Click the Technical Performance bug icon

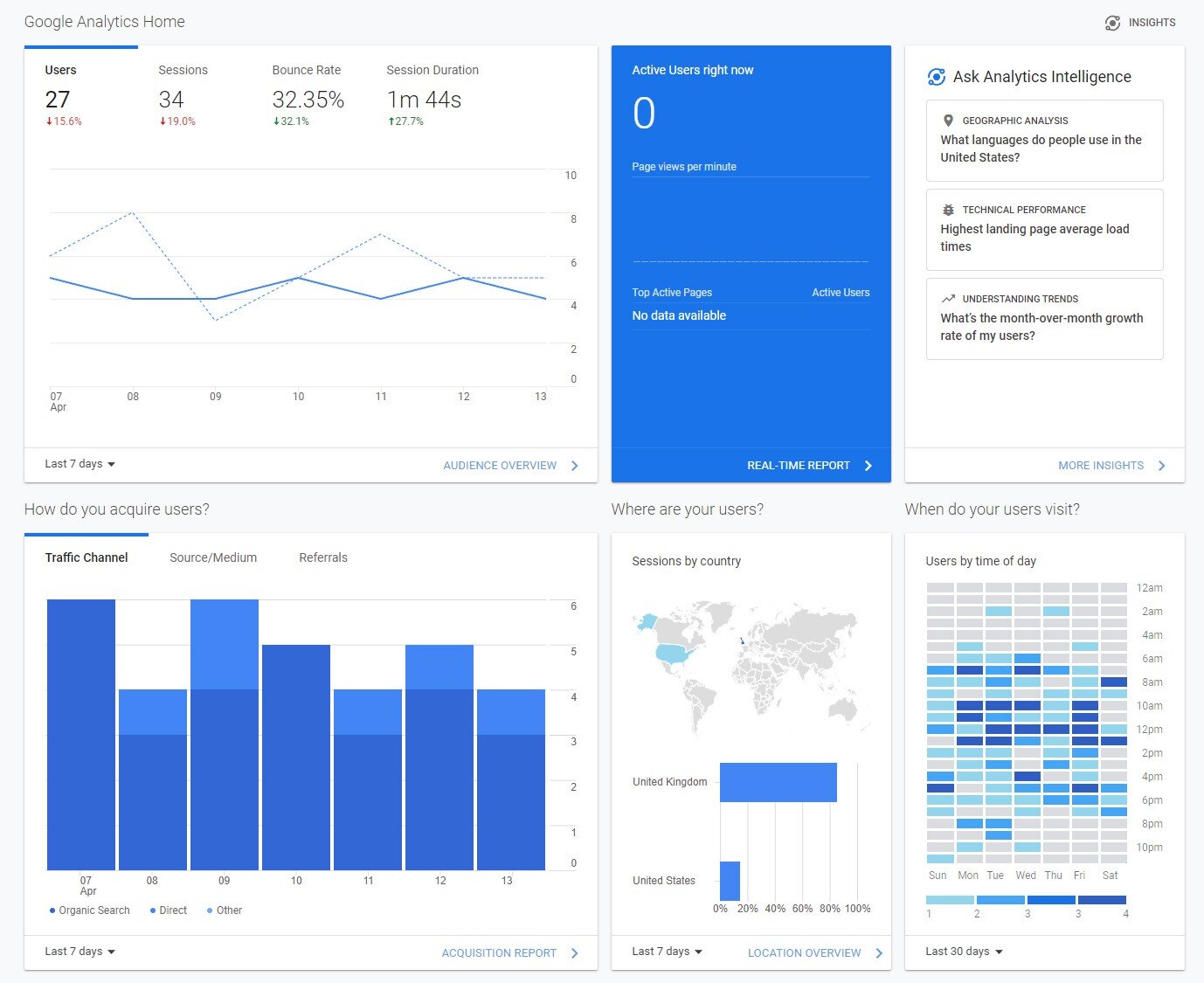[948, 210]
